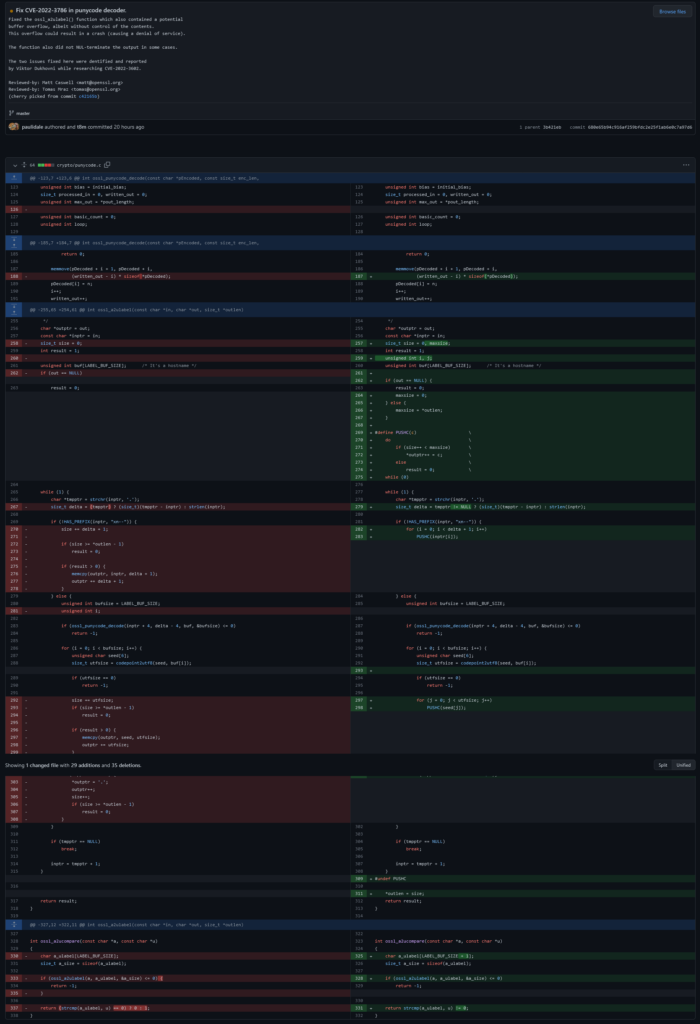
Task: Click deleted line number 330 in left pane
Action: click(x=14, y=956)
